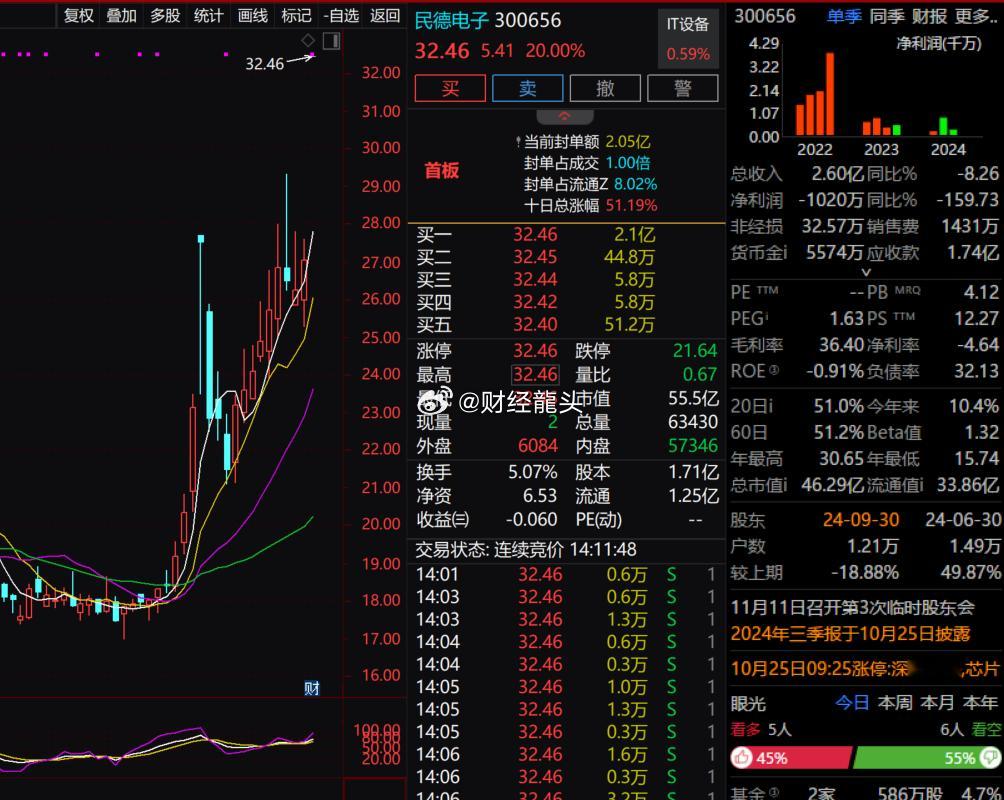Click 买三 price 32.44 row

pos(567,279)
